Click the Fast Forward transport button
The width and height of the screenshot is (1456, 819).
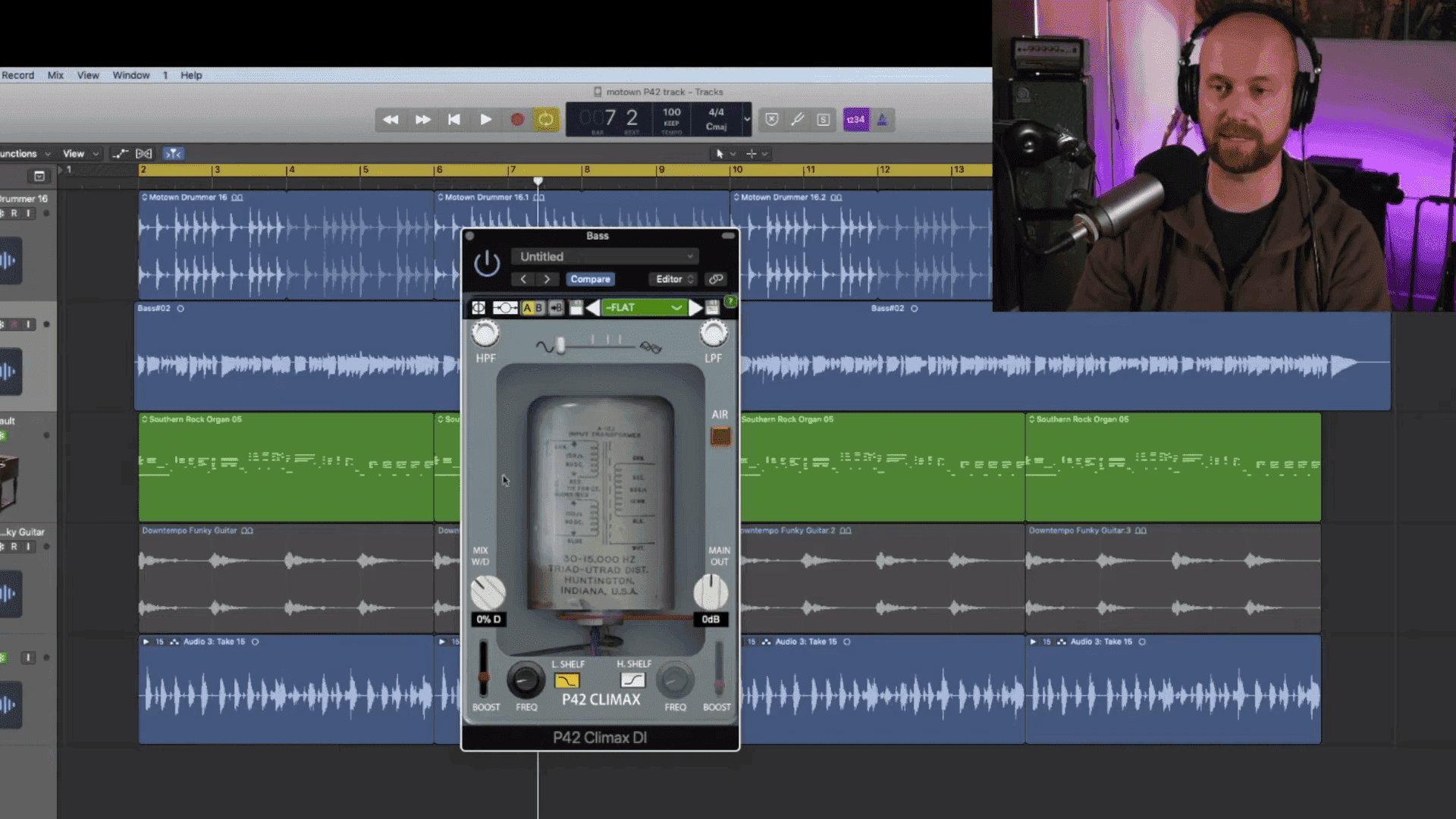pos(422,120)
